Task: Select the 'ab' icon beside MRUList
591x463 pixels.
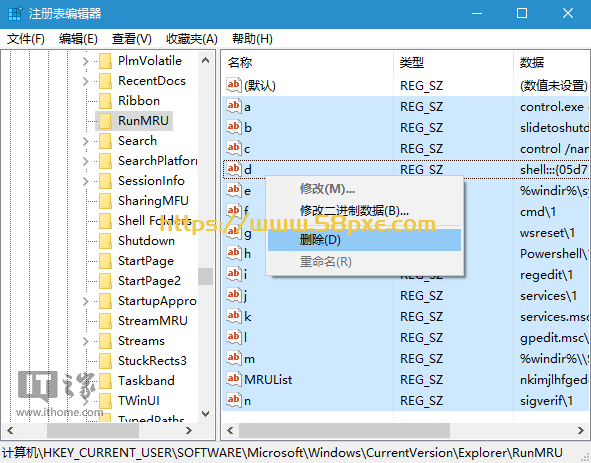Action: click(234, 379)
